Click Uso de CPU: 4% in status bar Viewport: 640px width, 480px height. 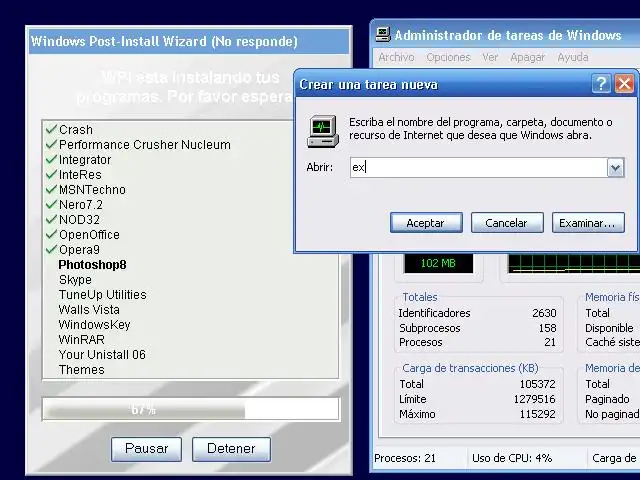point(512,458)
